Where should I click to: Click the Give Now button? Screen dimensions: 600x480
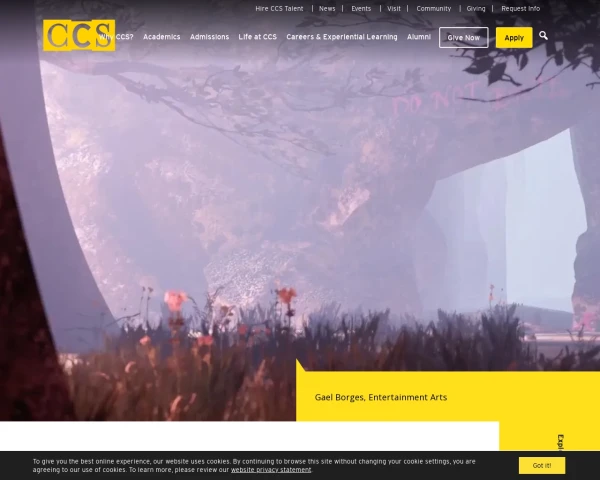464,38
